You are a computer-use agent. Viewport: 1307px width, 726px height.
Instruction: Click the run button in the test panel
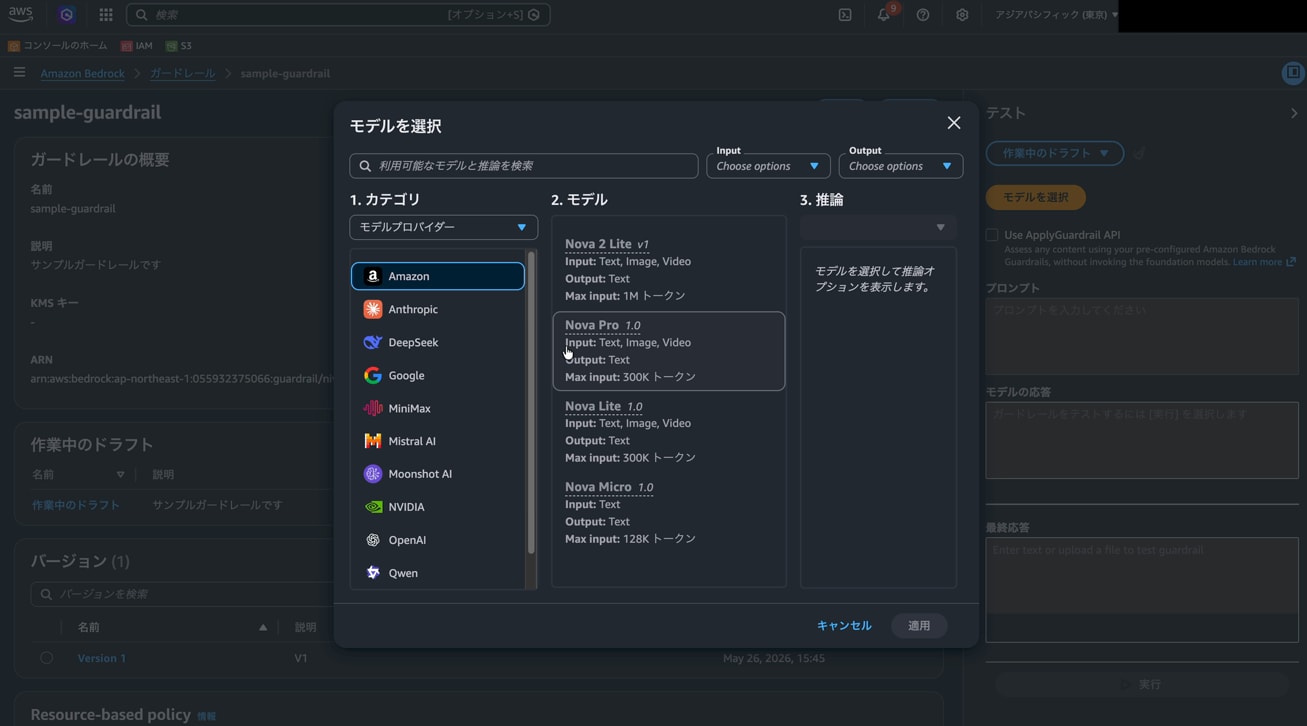[x=1141, y=684]
